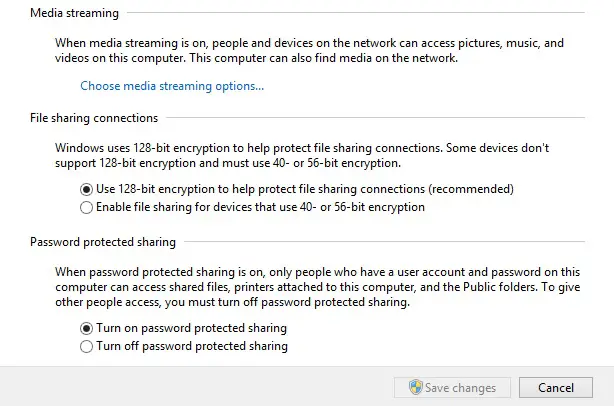This screenshot has width=614, height=406.
Task: Click the shield icon on Save changes
Action: (415, 387)
